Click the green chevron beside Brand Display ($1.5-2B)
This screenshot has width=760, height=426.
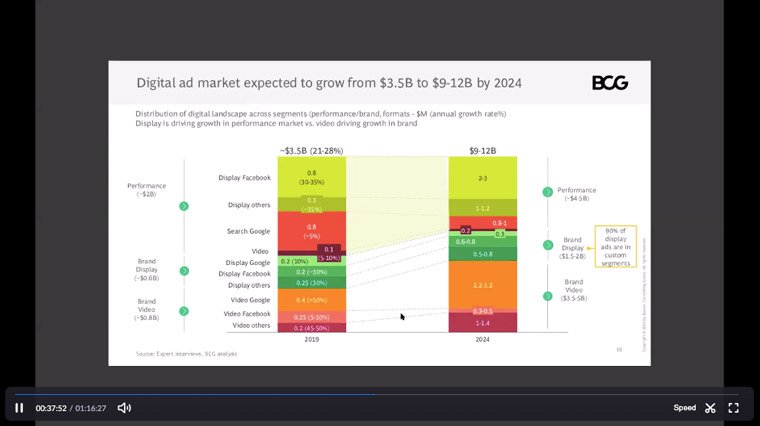click(548, 245)
